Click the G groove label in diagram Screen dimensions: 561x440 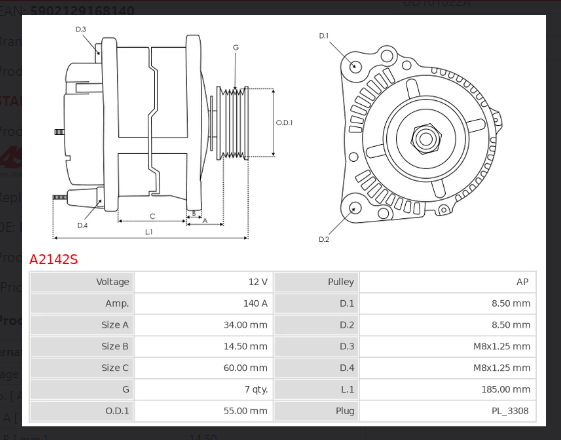235,47
